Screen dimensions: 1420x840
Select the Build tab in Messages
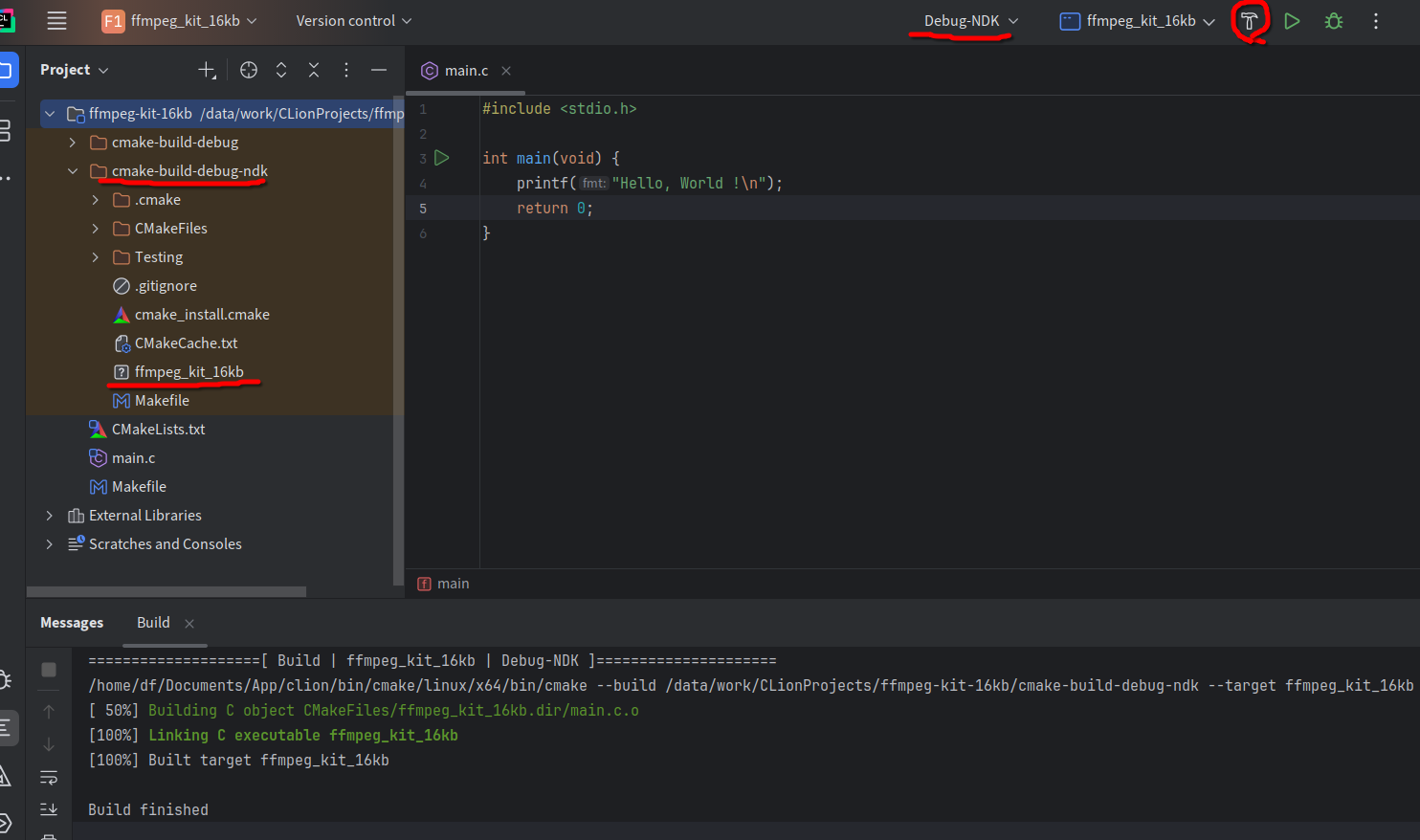coord(153,623)
